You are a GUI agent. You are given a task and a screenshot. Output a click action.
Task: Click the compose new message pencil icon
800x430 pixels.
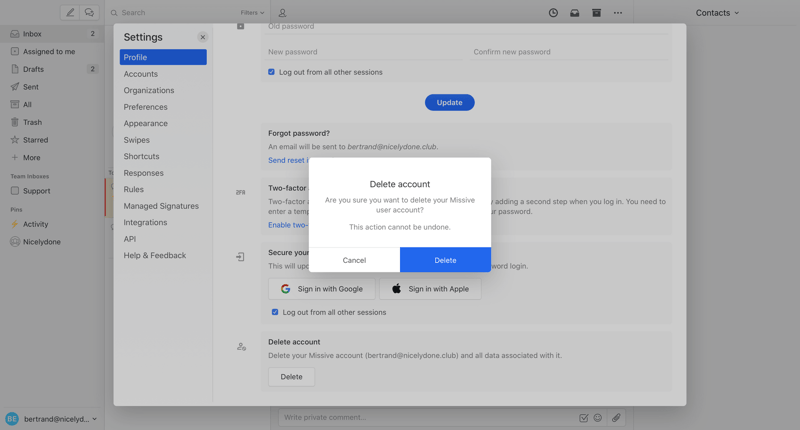coord(70,12)
